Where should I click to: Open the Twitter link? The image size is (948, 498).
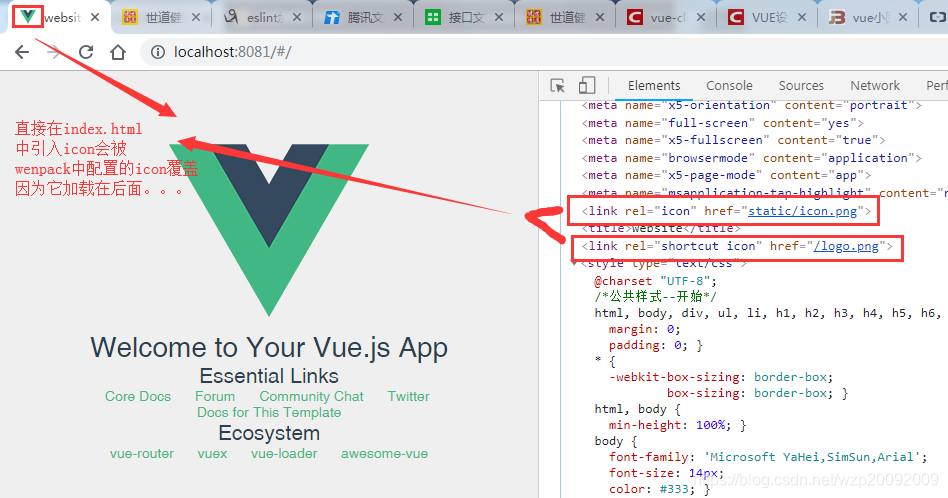(x=409, y=396)
